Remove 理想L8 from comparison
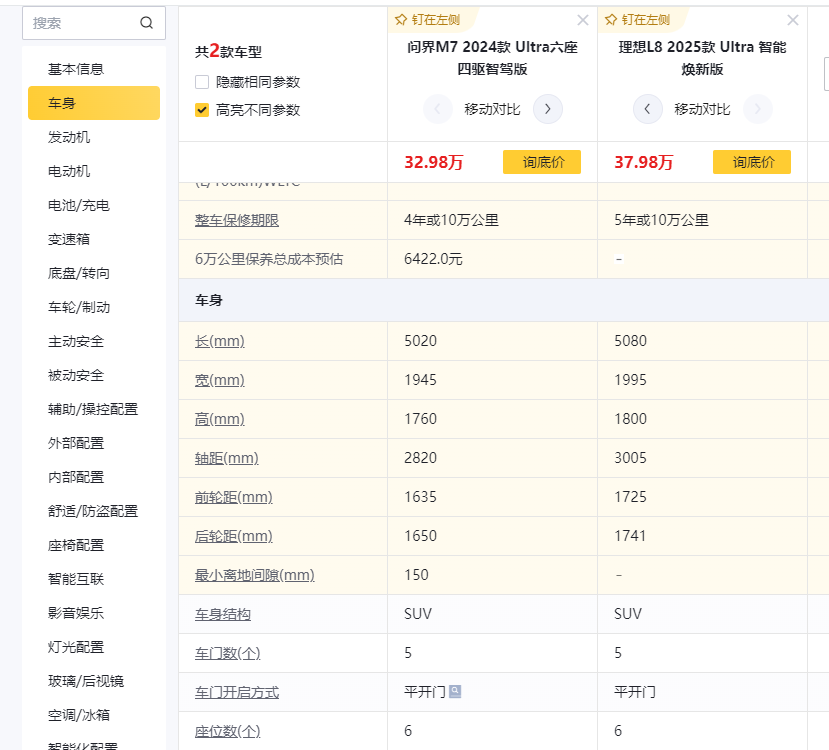 click(x=793, y=20)
